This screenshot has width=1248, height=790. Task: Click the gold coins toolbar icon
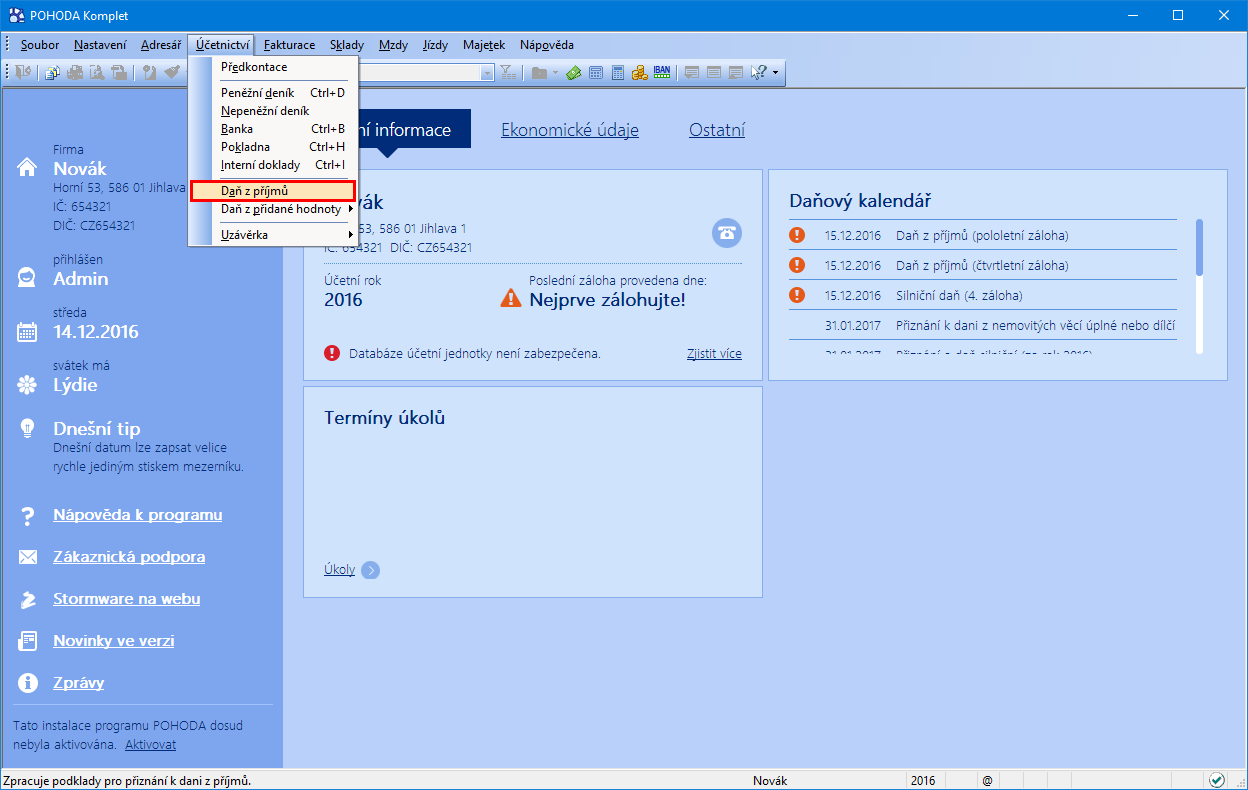pos(640,72)
